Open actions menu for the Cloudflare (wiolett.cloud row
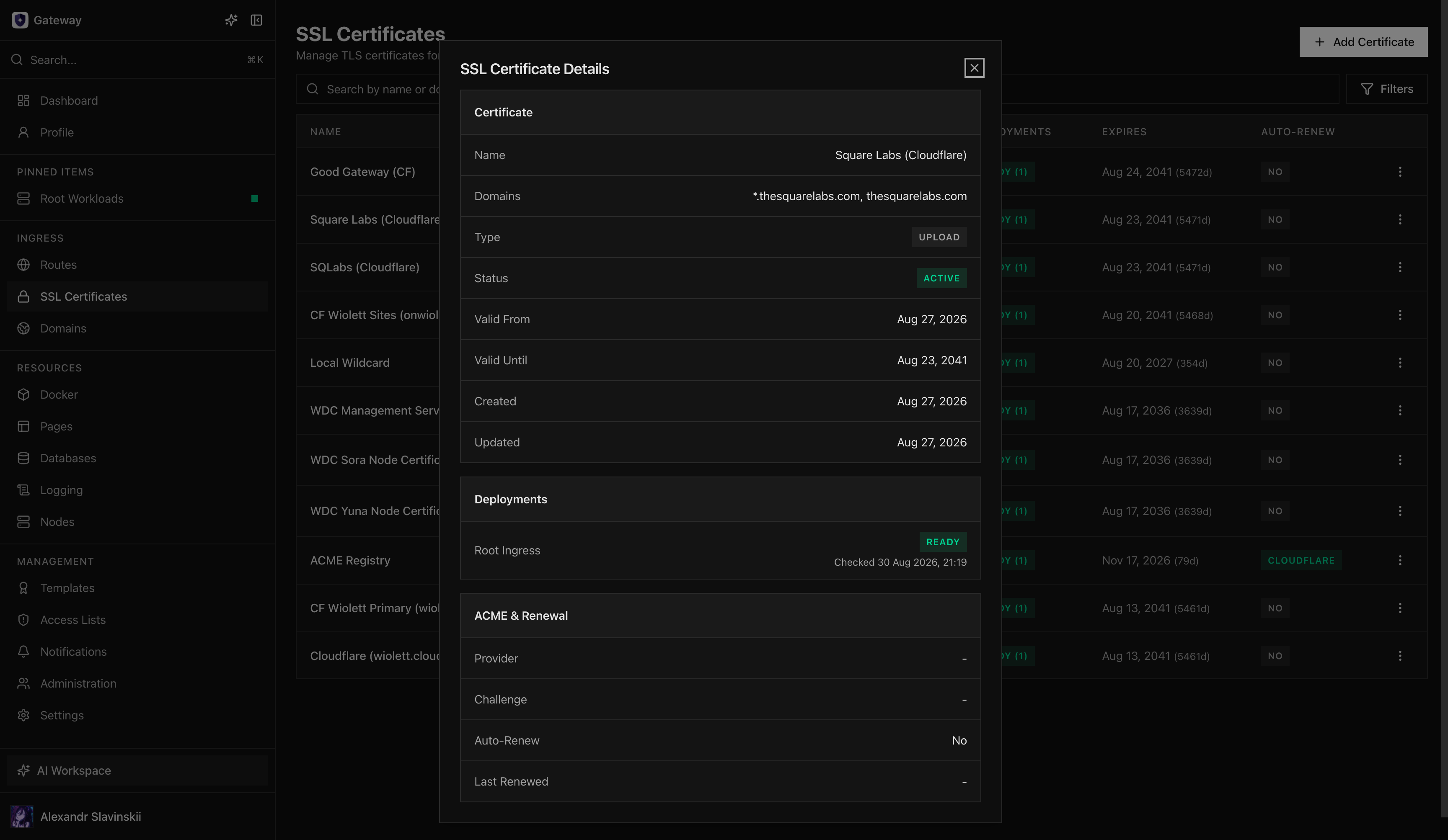 pyautogui.click(x=1400, y=656)
